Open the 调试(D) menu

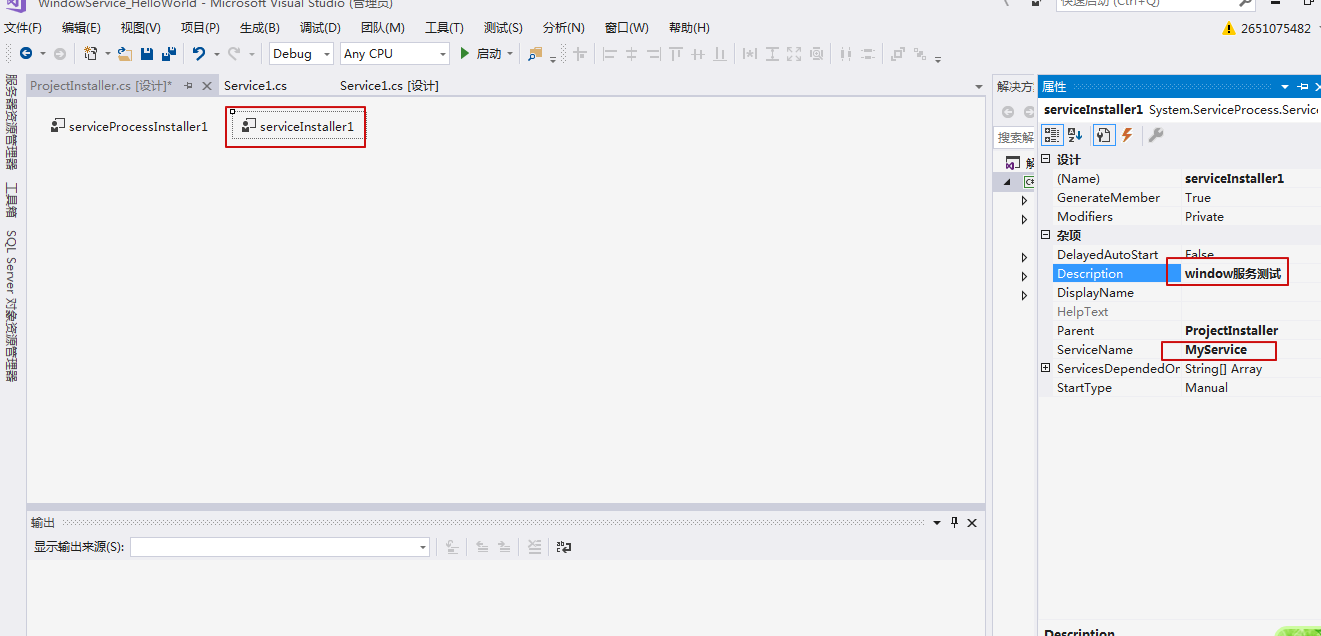tap(319, 27)
